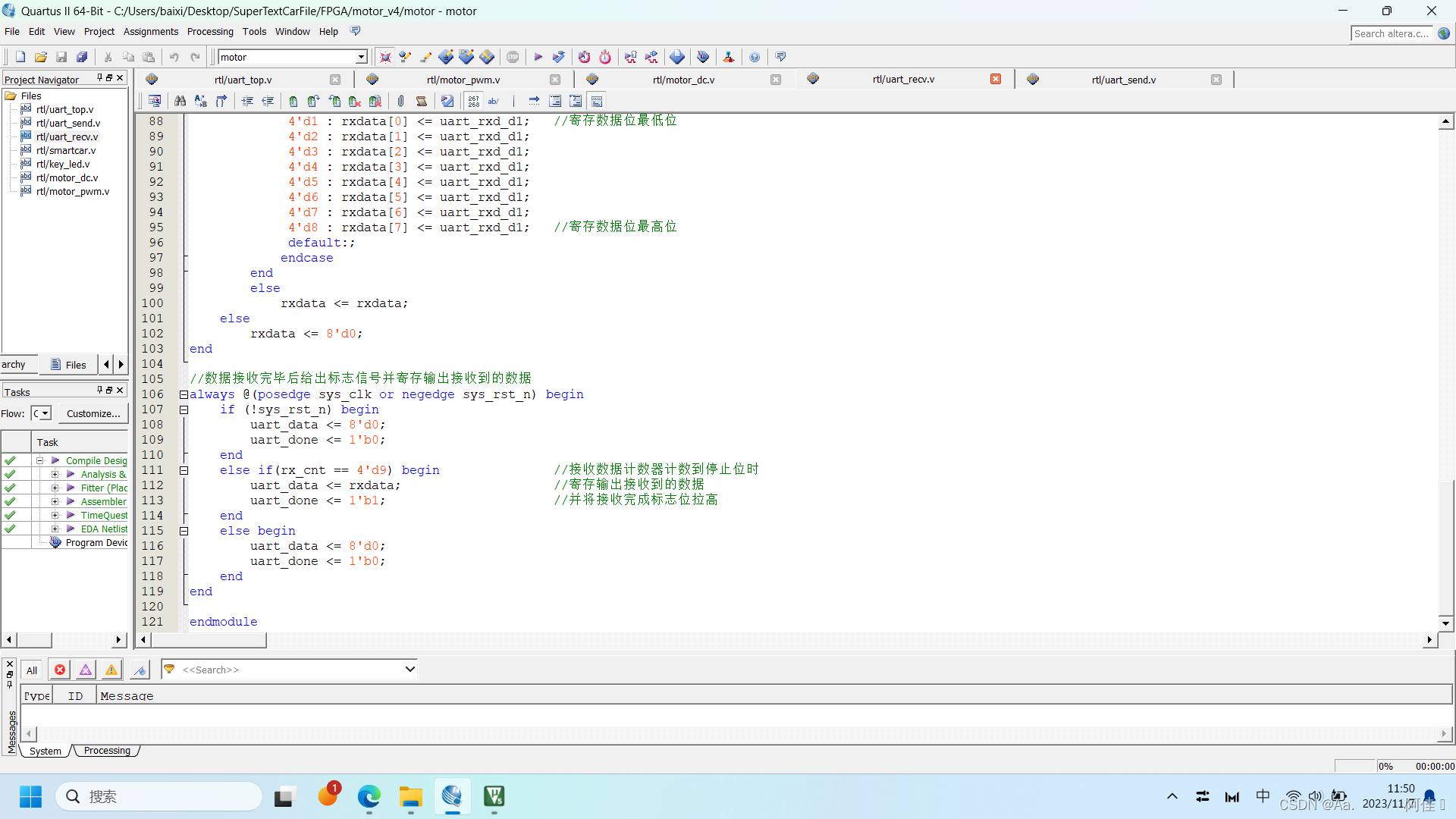Image resolution: width=1456 pixels, height=819 pixels.
Task: Expand Analysis & Synthesis in Tasks panel
Action: point(54,474)
